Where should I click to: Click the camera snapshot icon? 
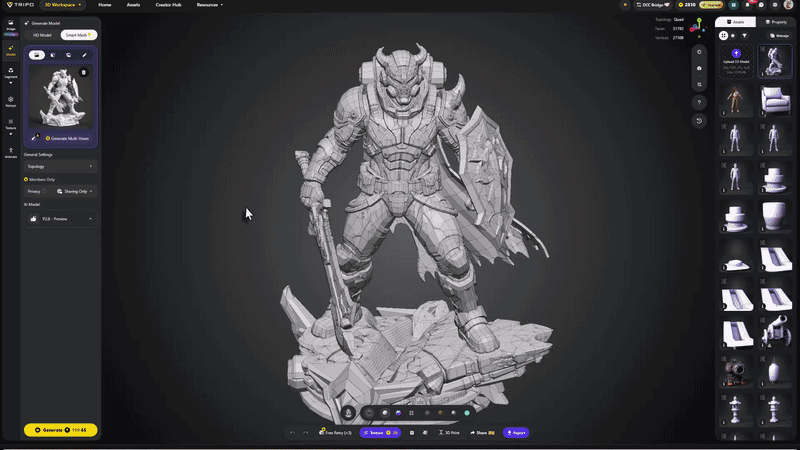tap(699, 68)
